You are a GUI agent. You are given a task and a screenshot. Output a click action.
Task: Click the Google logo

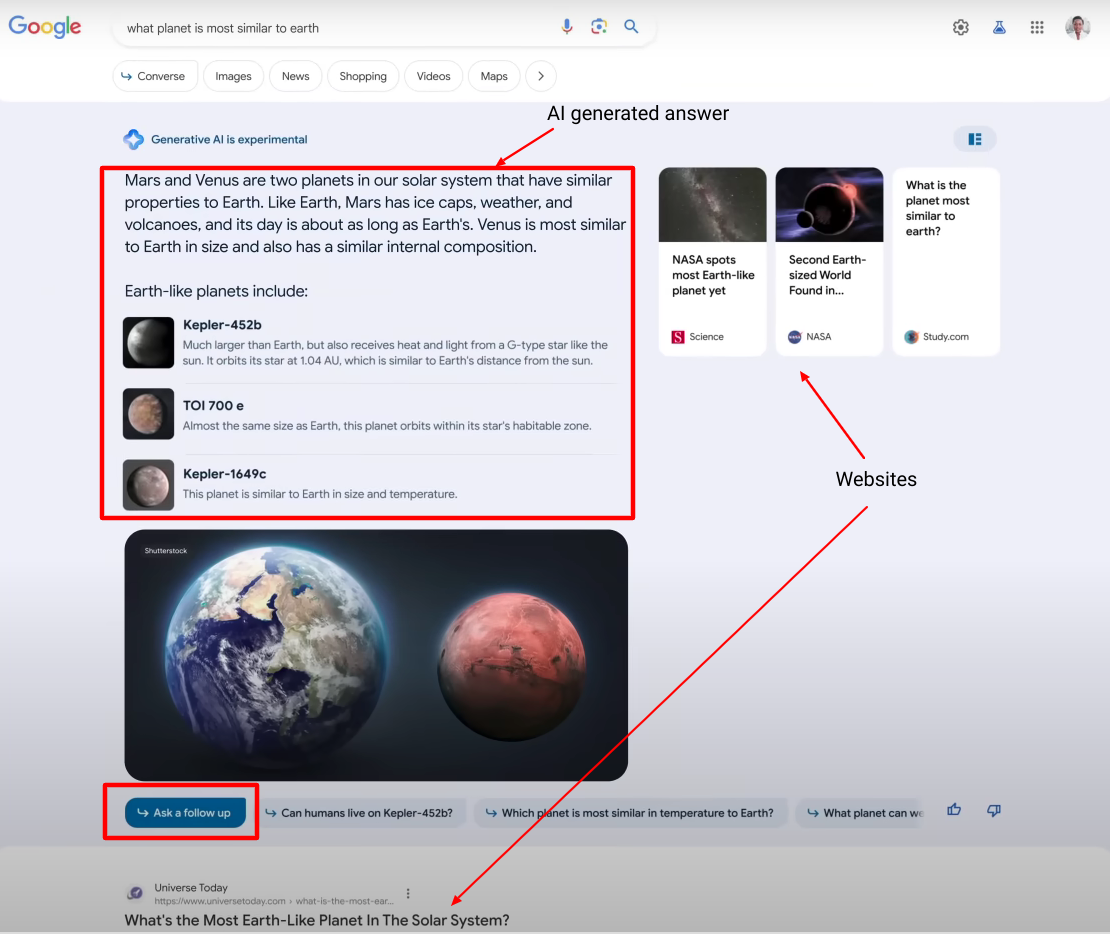pyautogui.click(x=45, y=27)
